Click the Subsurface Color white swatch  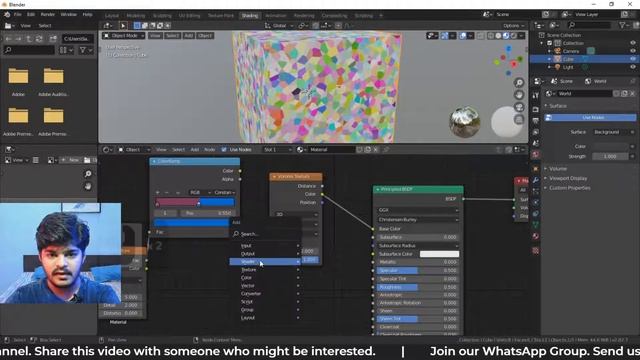click(439, 254)
